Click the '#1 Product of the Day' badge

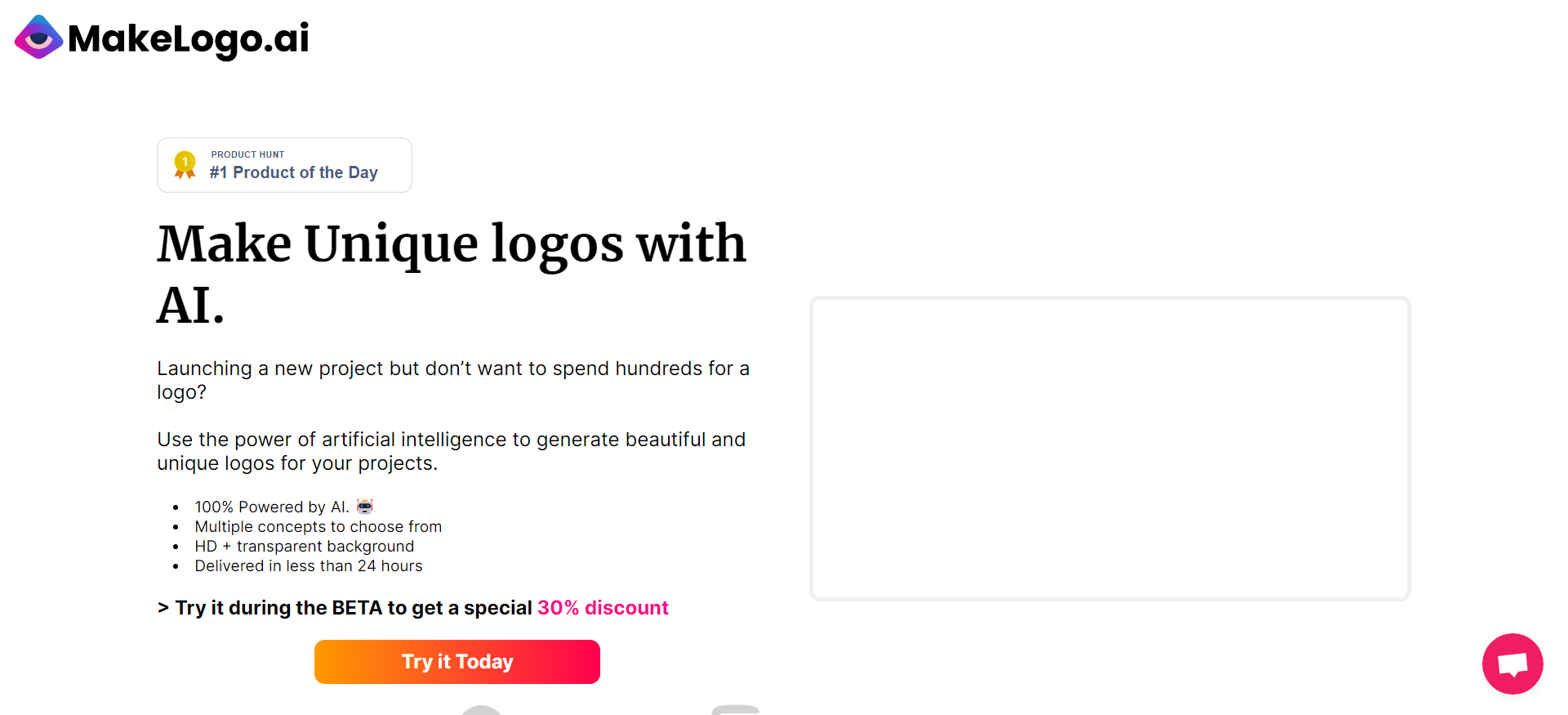[x=284, y=164]
